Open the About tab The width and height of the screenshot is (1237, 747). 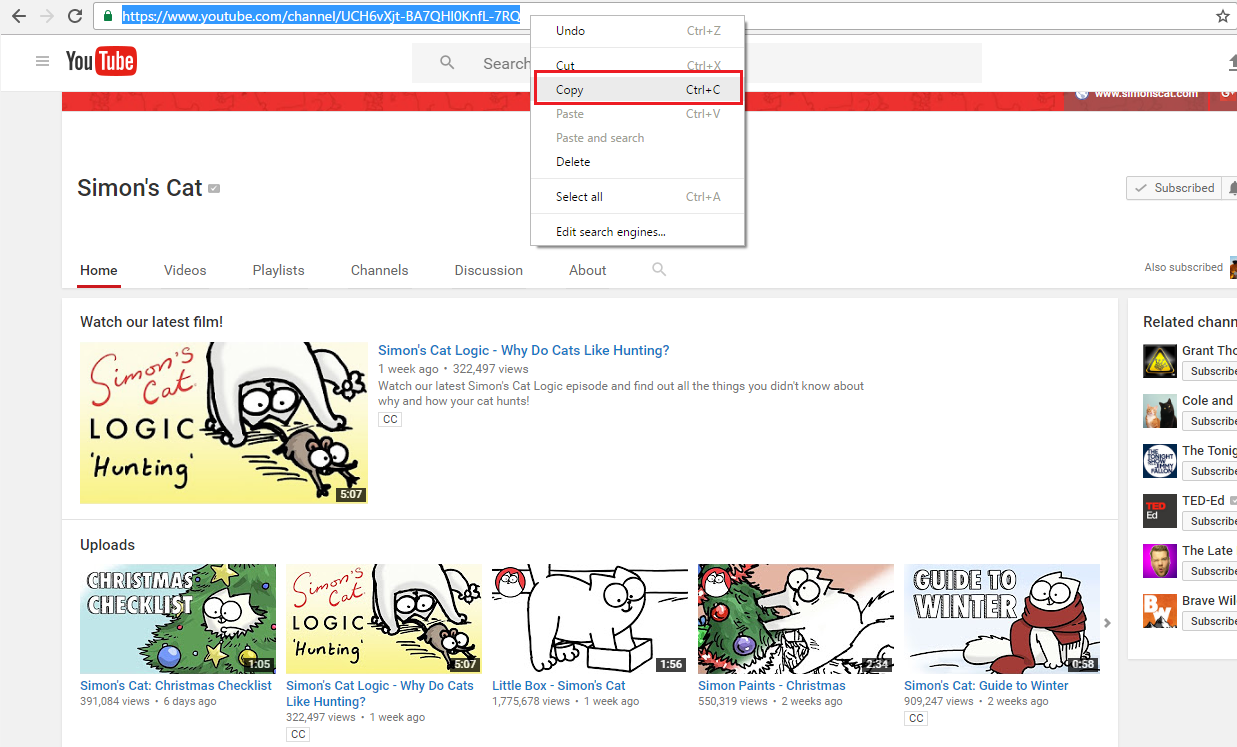[587, 270]
